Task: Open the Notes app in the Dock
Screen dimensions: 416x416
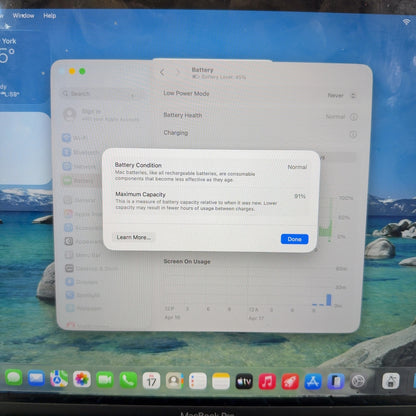Action: click(x=221, y=381)
